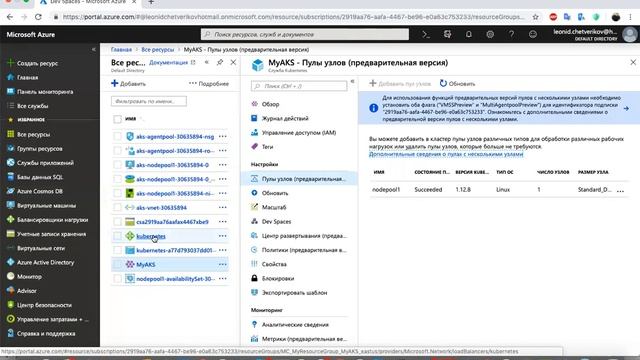Image resolution: width=640 pixels, height=360 pixels.
Task: Check the aks-vnet-30635894 row checkbox
Action: coord(118,207)
